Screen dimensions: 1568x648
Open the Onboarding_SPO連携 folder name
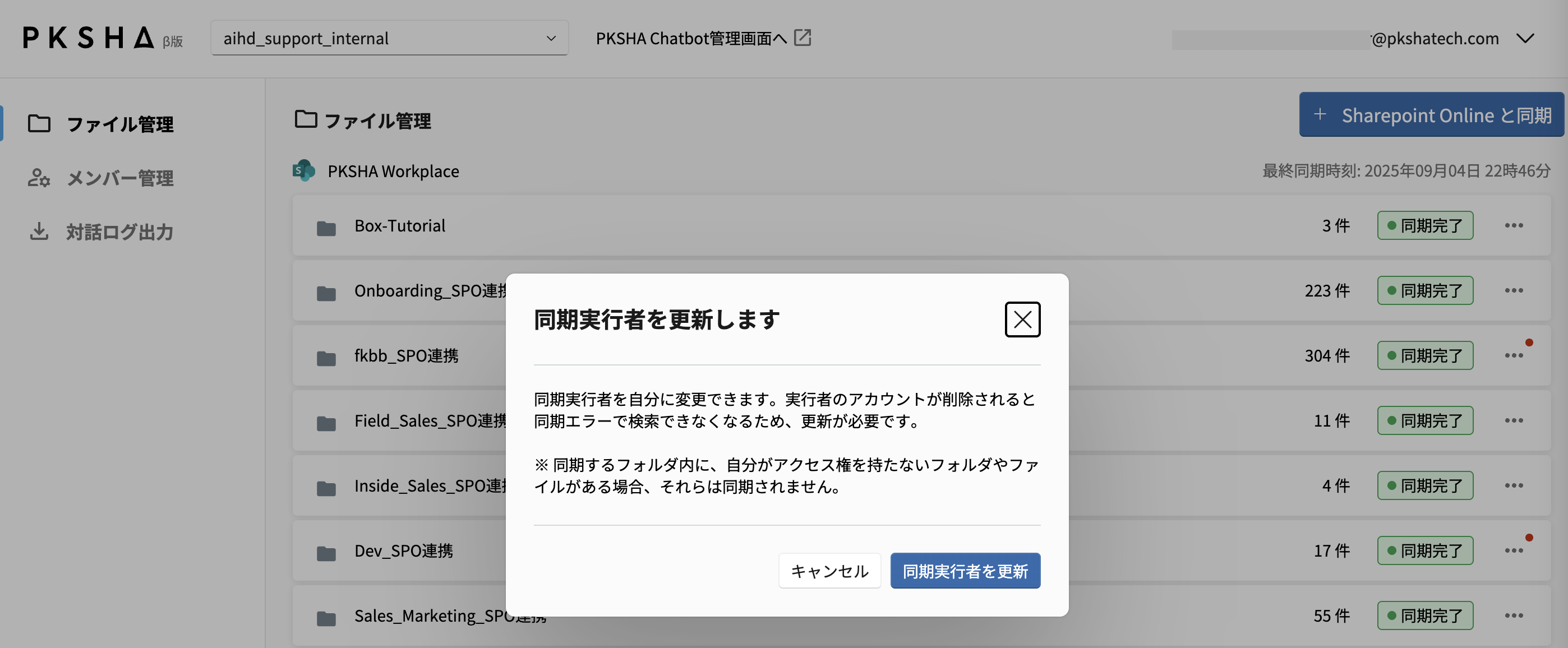pyautogui.click(x=430, y=291)
